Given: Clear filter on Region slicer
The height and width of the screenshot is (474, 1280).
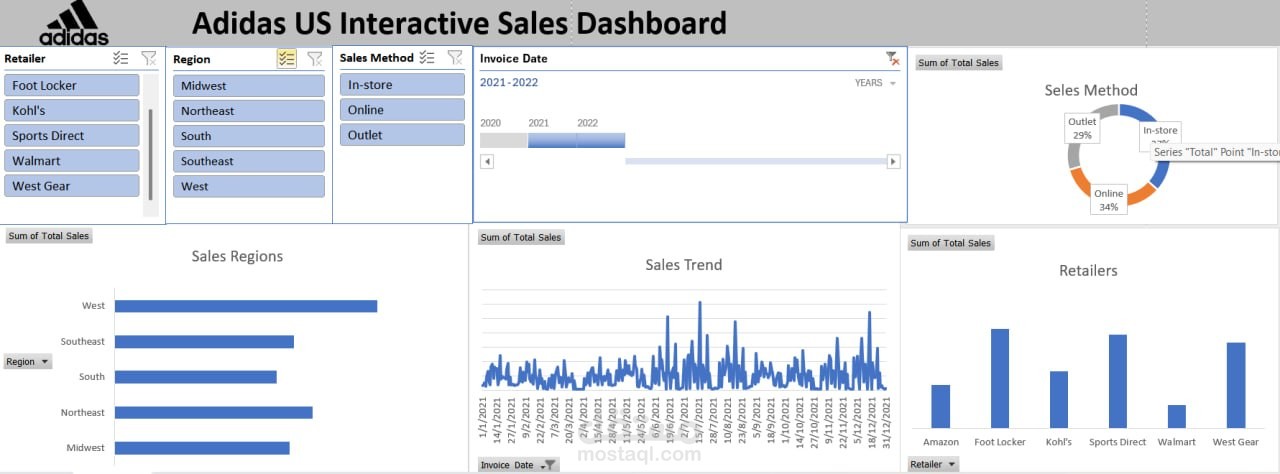Looking at the screenshot, I should point(315,59).
